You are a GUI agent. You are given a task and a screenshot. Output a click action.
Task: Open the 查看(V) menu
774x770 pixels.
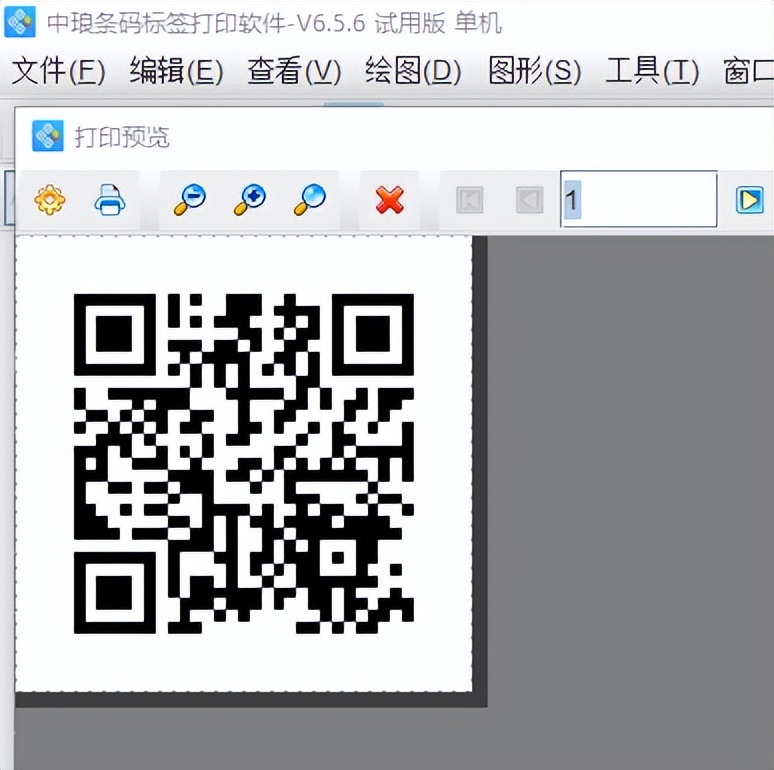click(x=294, y=71)
